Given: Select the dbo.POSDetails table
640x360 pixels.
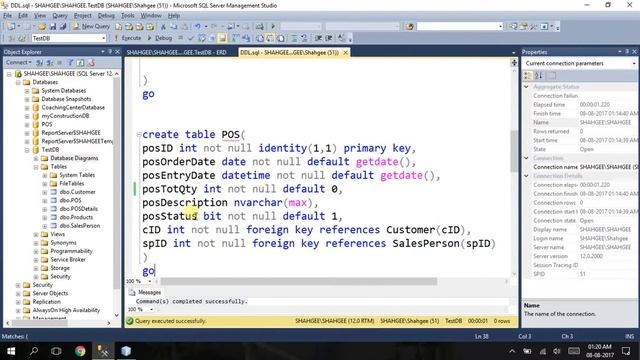Looking at the screenshot, I should coord(78,209).
